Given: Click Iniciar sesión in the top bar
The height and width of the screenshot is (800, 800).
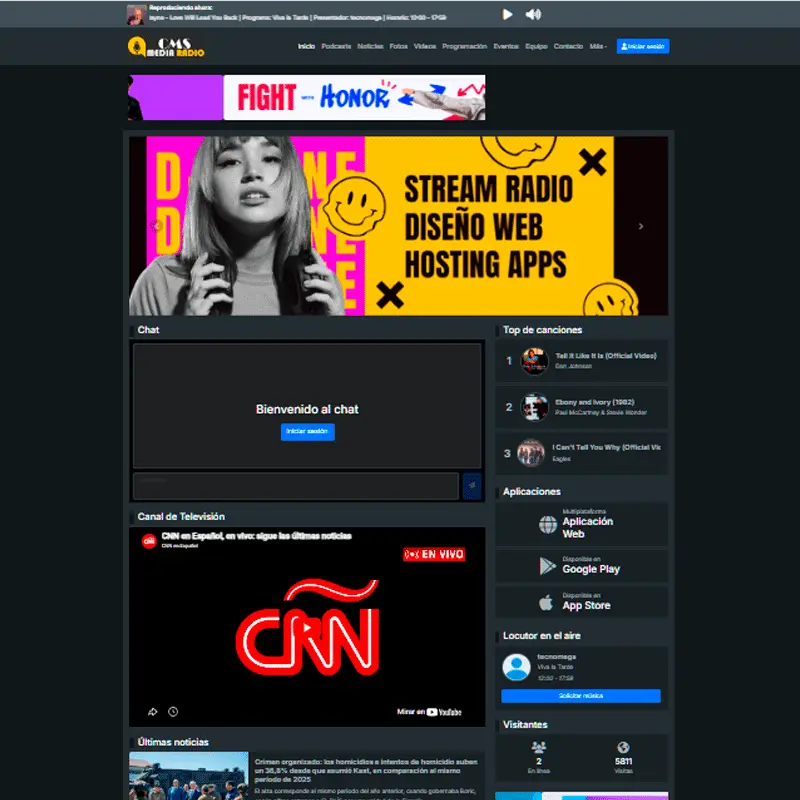Looking at the screenshot, I should coord(643,45).
